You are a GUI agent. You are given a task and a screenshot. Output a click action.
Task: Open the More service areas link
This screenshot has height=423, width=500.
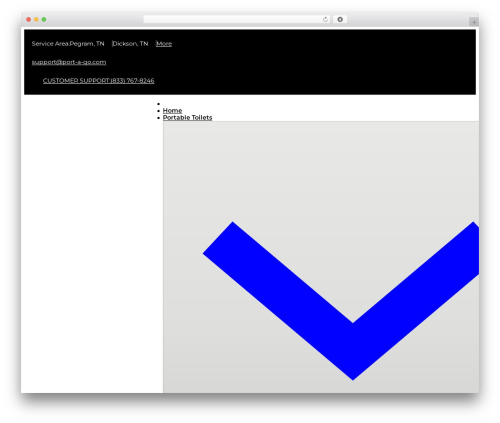[x=164, y=44]
